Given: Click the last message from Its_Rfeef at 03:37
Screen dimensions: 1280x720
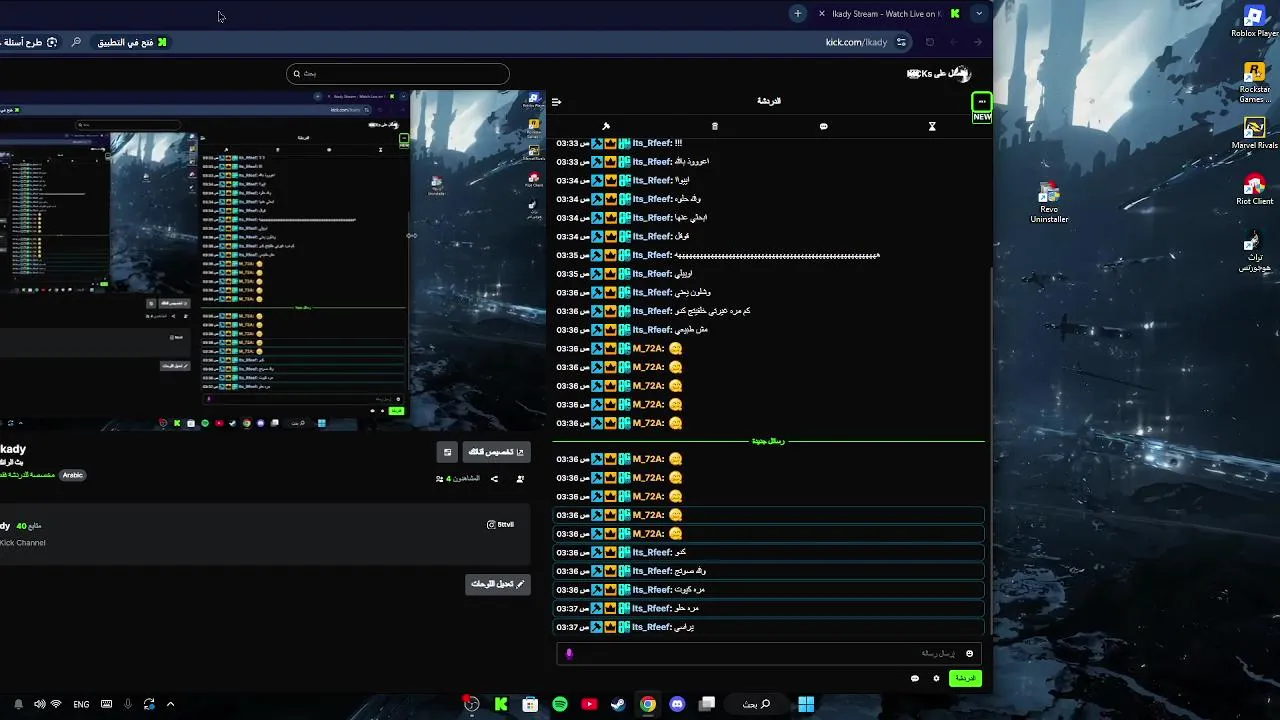Looking at the screenshot, I should [x=769, y=627].
